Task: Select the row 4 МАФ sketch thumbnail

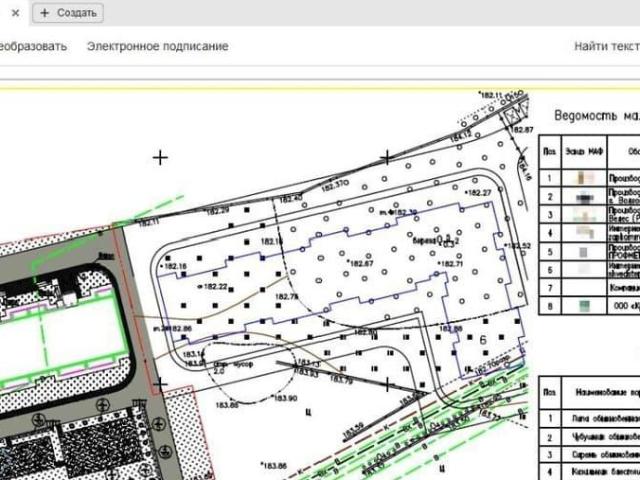Action: [584, 233]
